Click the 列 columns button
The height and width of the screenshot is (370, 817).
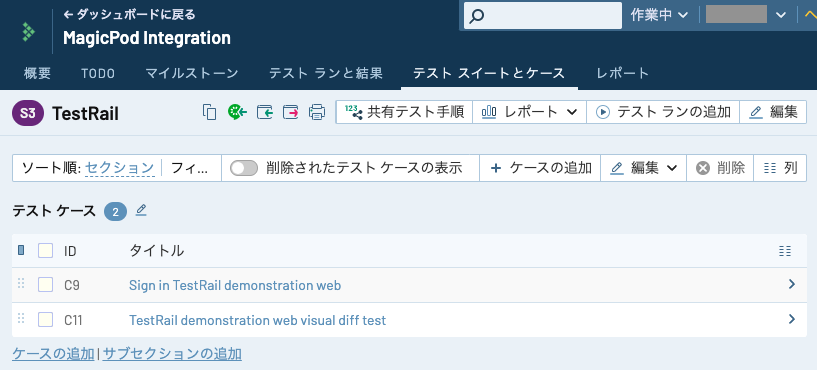[x=780, y=168]
